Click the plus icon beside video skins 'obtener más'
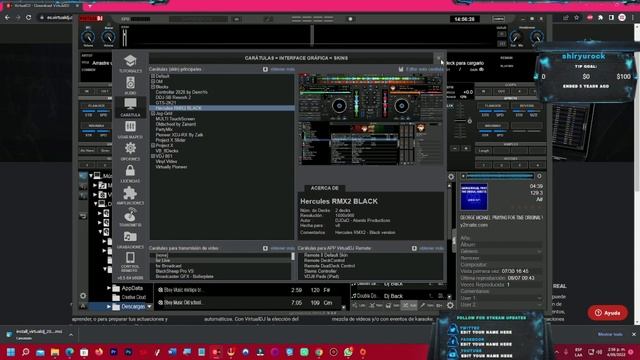 coord(265,248)
